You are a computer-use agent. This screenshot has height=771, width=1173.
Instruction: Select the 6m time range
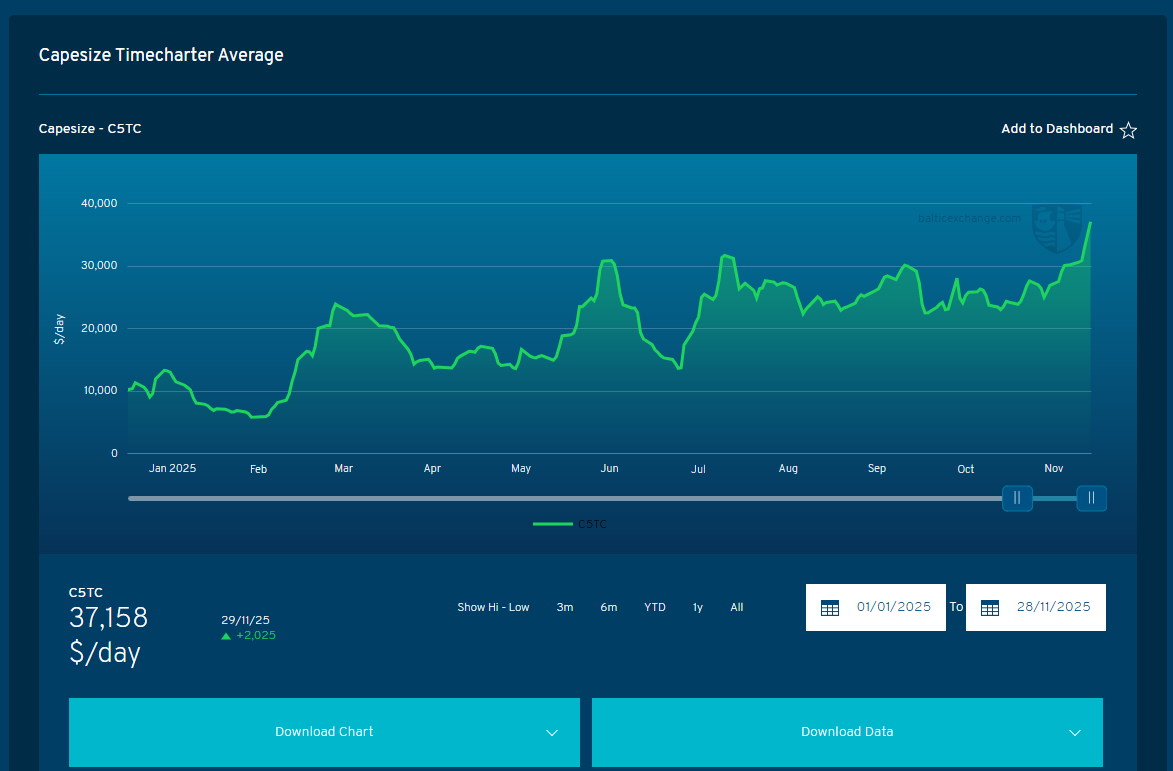(x=609, y=607)
